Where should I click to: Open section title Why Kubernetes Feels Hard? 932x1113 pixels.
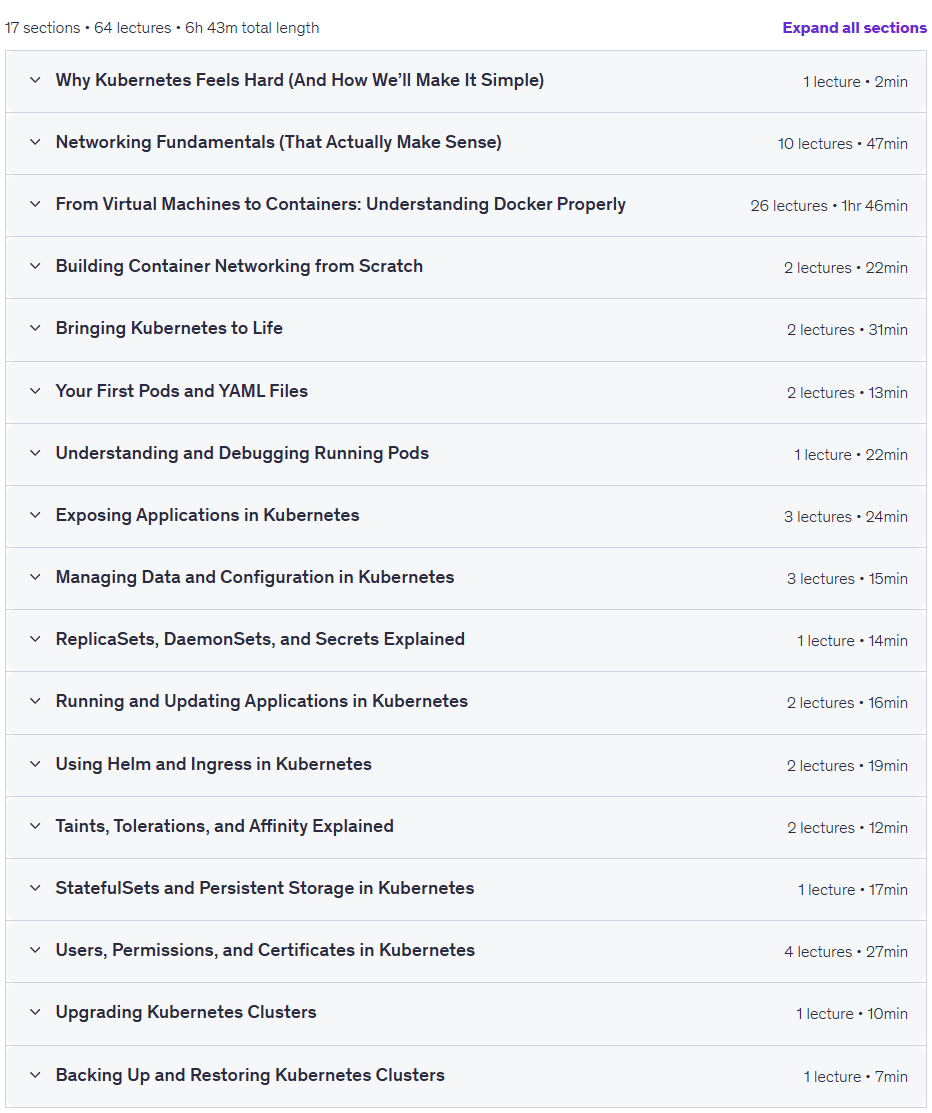[x=300, y=80]
